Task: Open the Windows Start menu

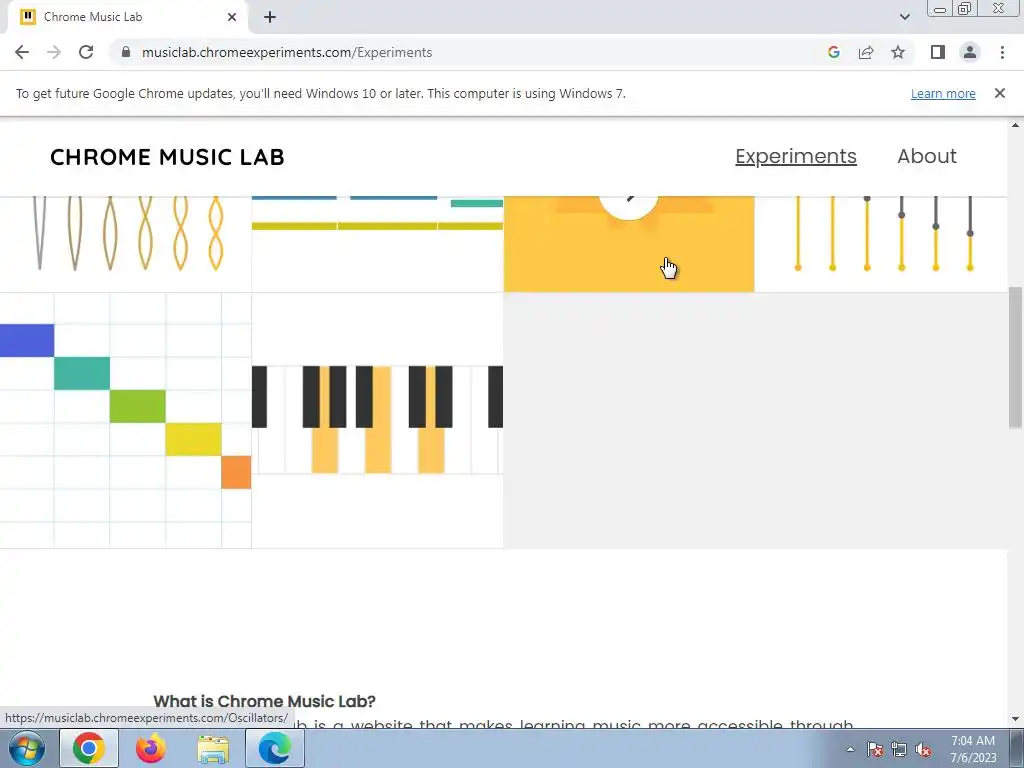Action: tap(26, 748)
